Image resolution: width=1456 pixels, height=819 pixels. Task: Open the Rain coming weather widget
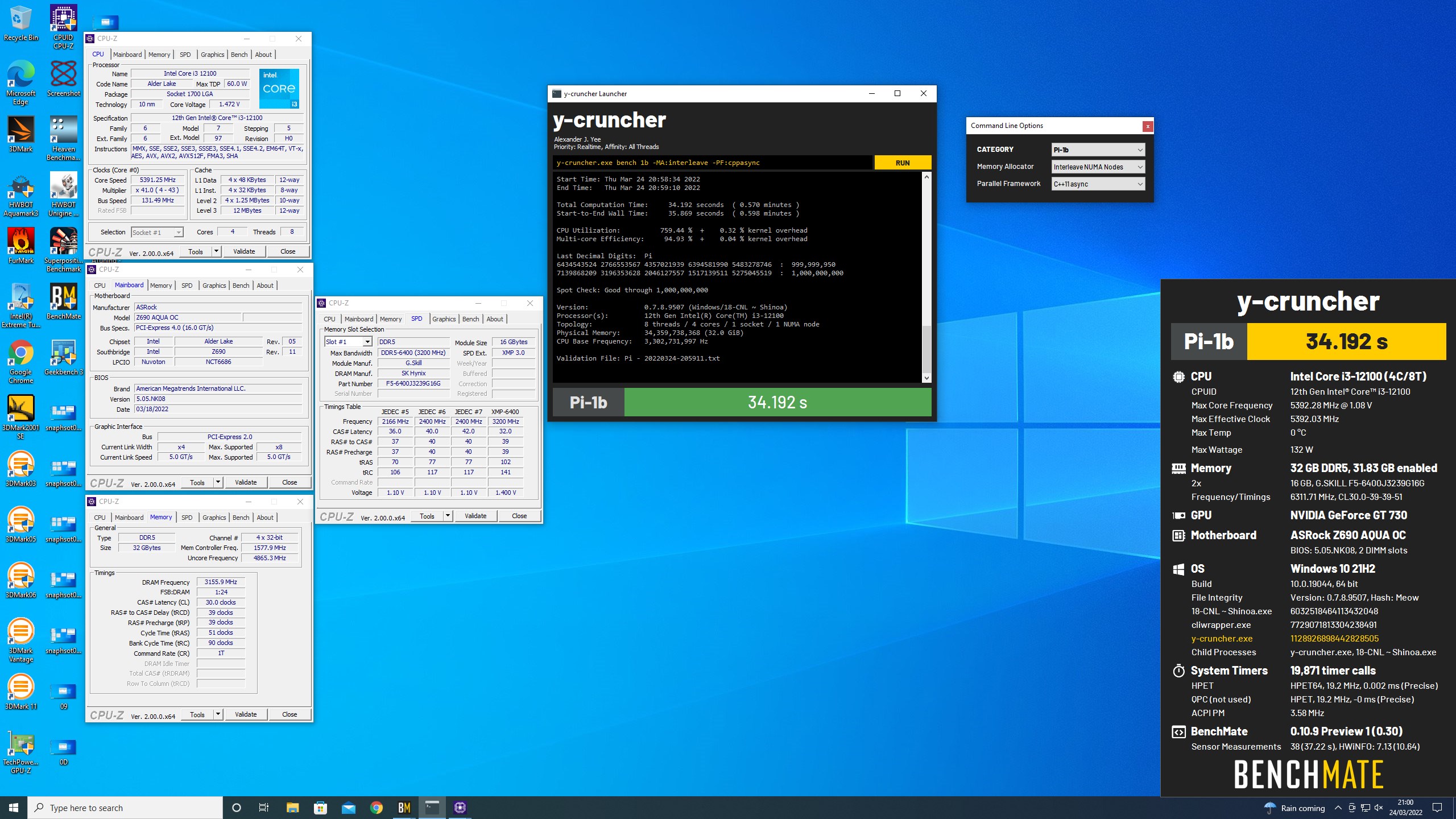[1294, 808]
